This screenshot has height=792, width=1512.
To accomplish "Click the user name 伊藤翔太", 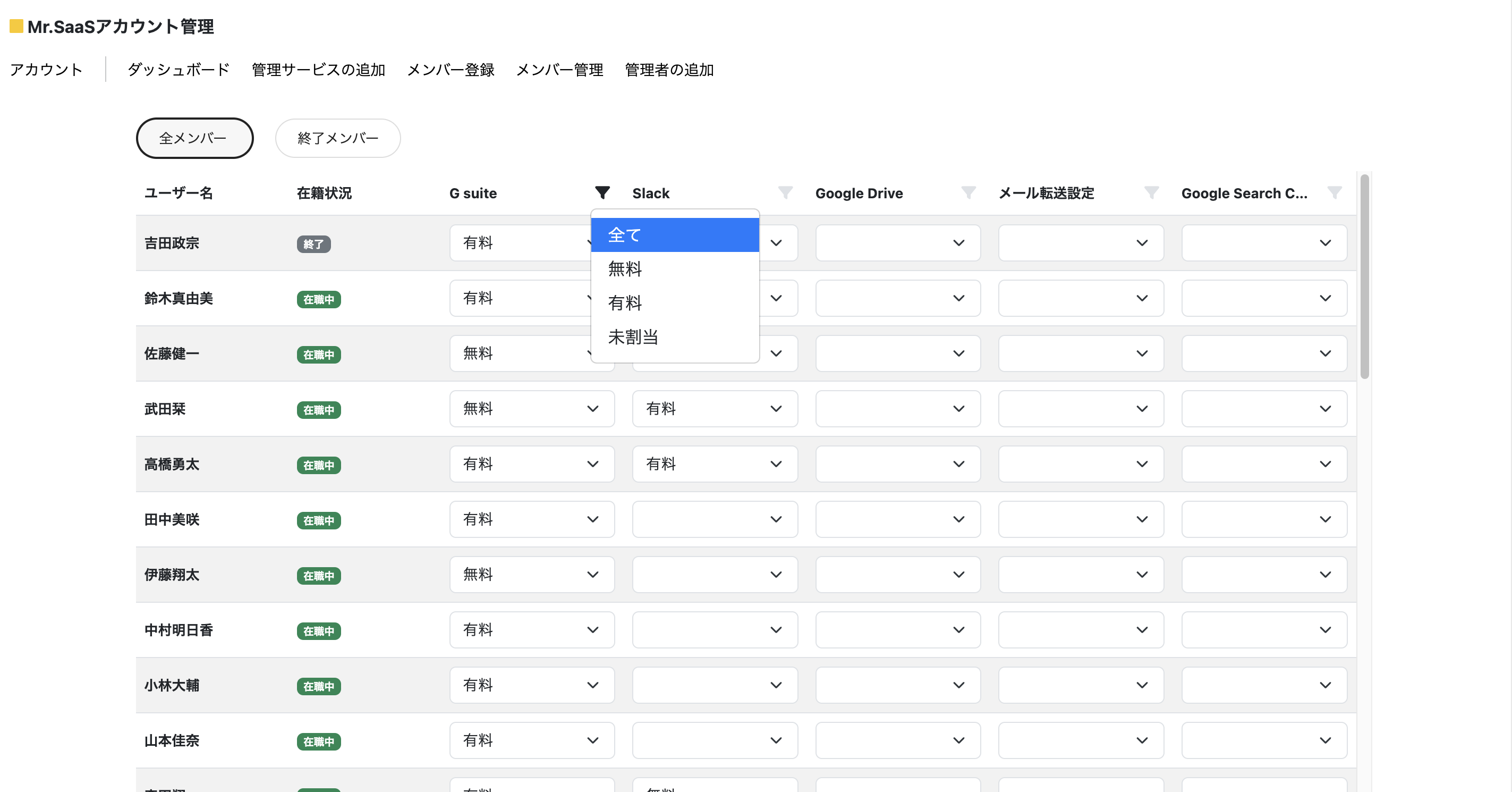I will pyautogui.click(x=172, y=574).
